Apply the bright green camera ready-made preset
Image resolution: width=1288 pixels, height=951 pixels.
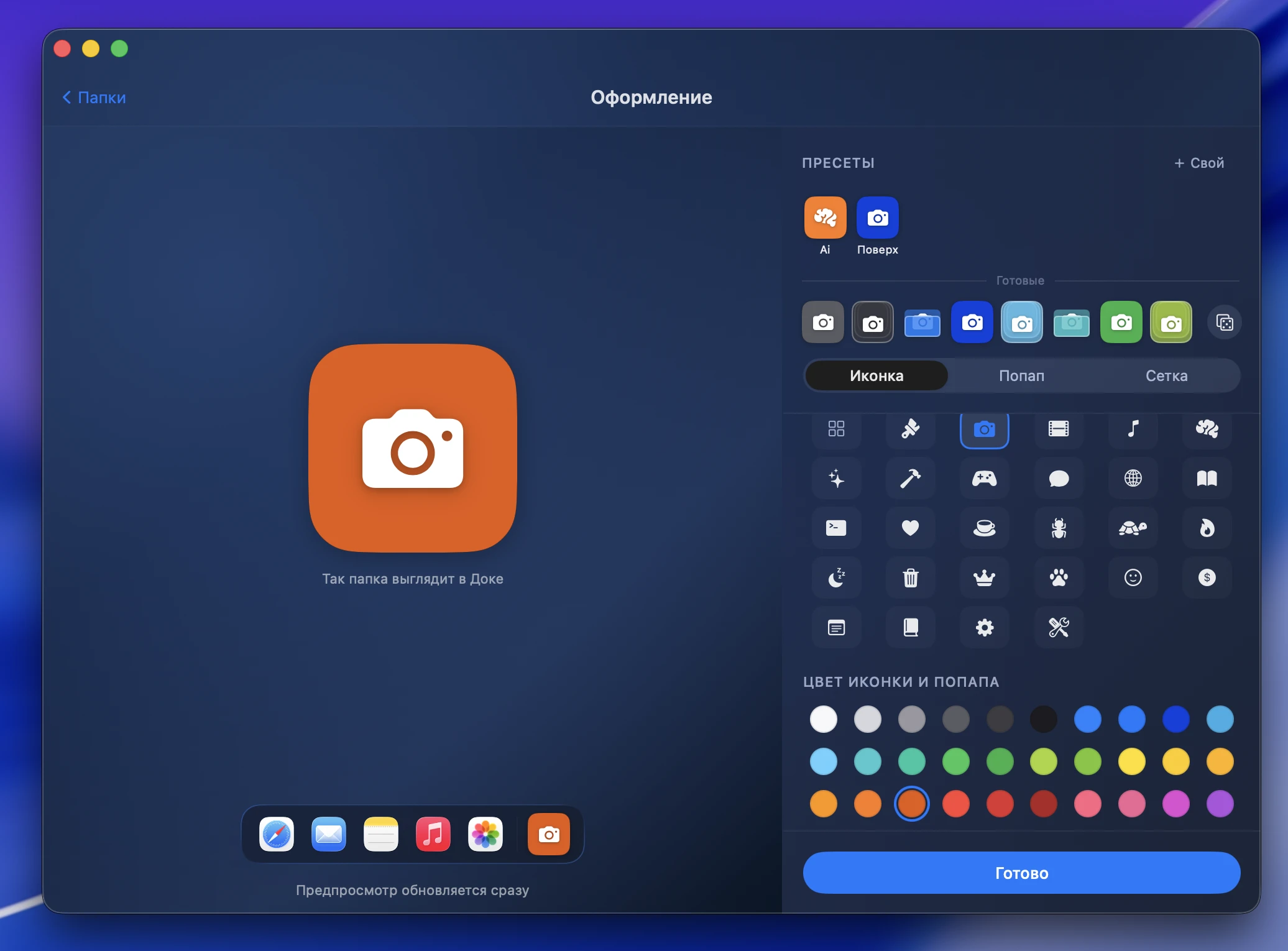click(x=1121, y=322)
